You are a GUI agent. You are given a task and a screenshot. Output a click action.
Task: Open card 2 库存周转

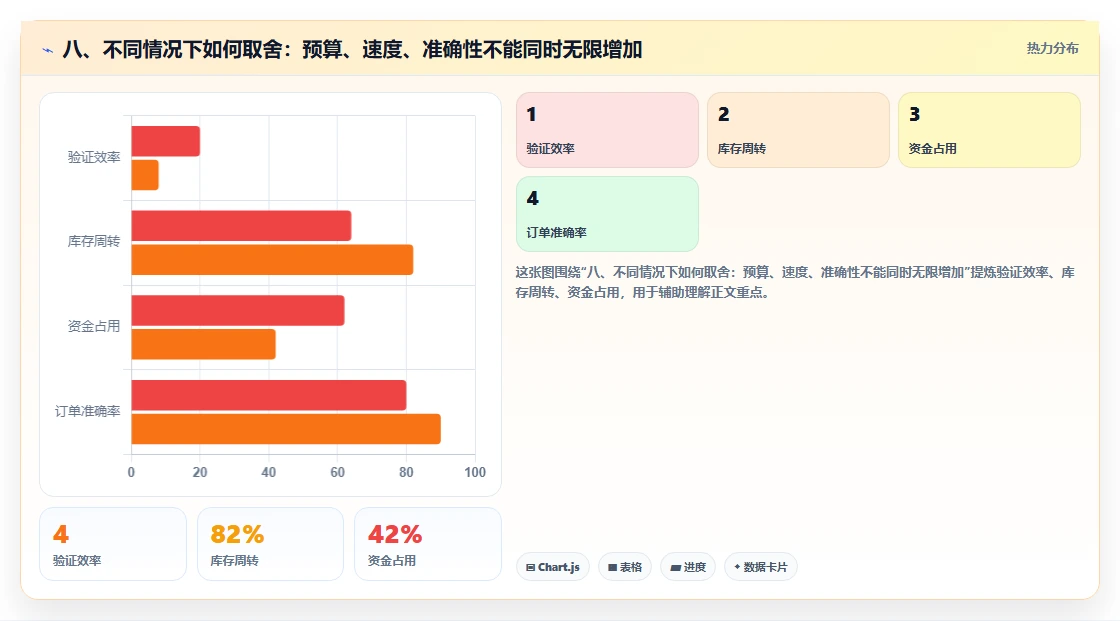click(x=798, y=130)
